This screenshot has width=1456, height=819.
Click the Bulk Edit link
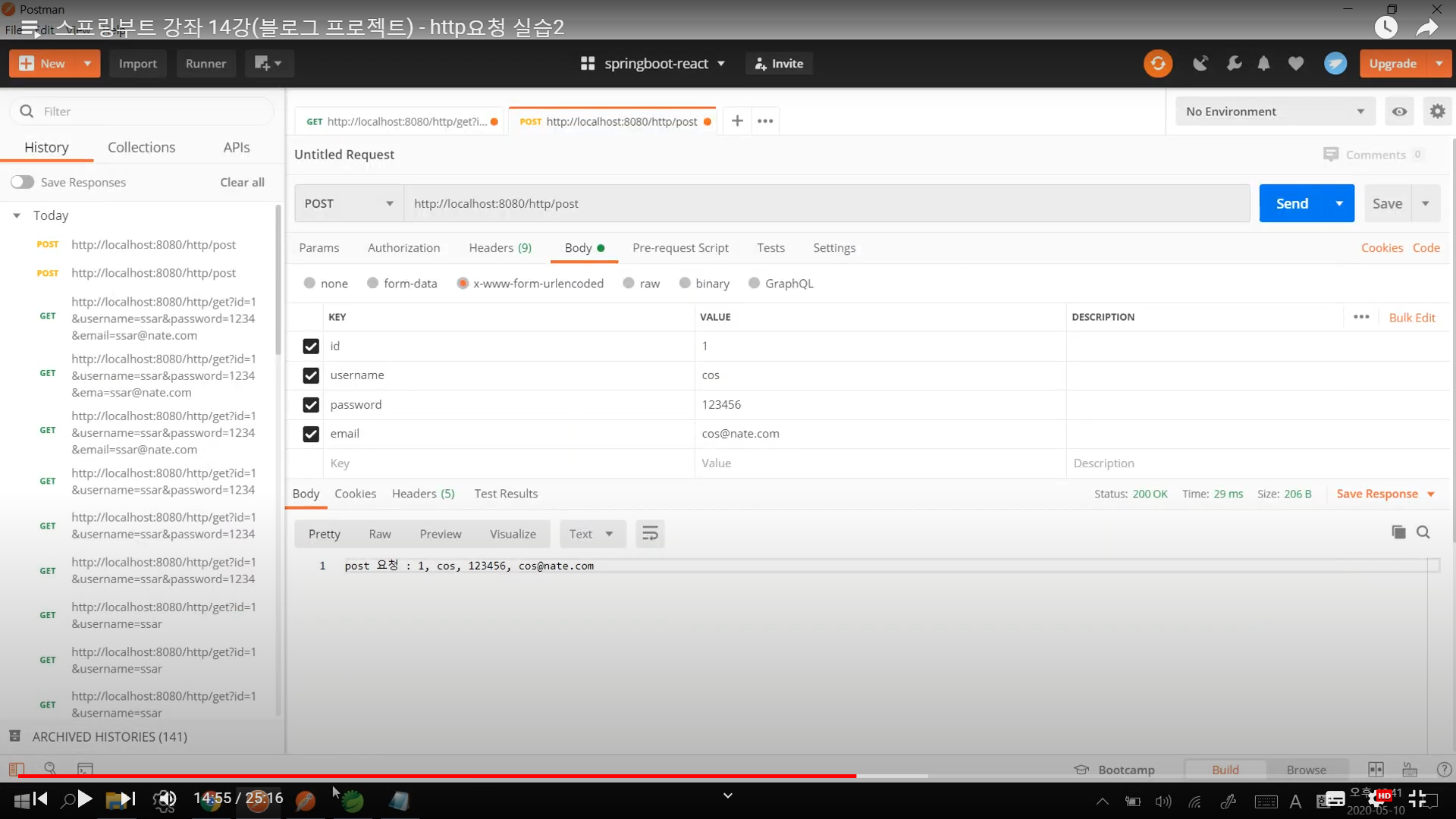click(1411, 318)
